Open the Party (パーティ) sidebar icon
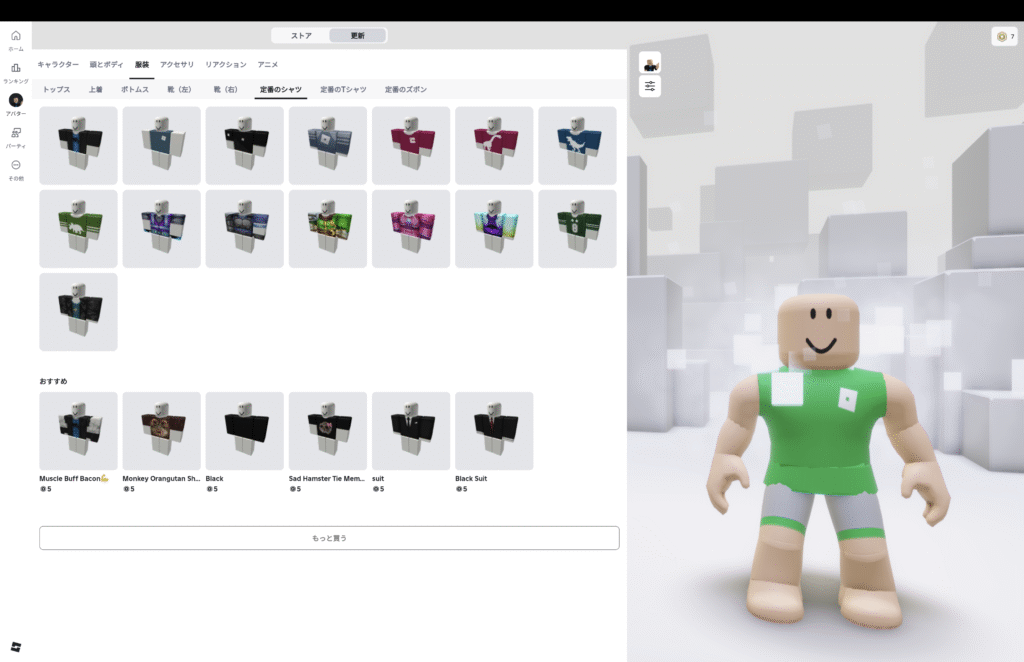This screenshot has height=662, width=1024. (16, 133)
